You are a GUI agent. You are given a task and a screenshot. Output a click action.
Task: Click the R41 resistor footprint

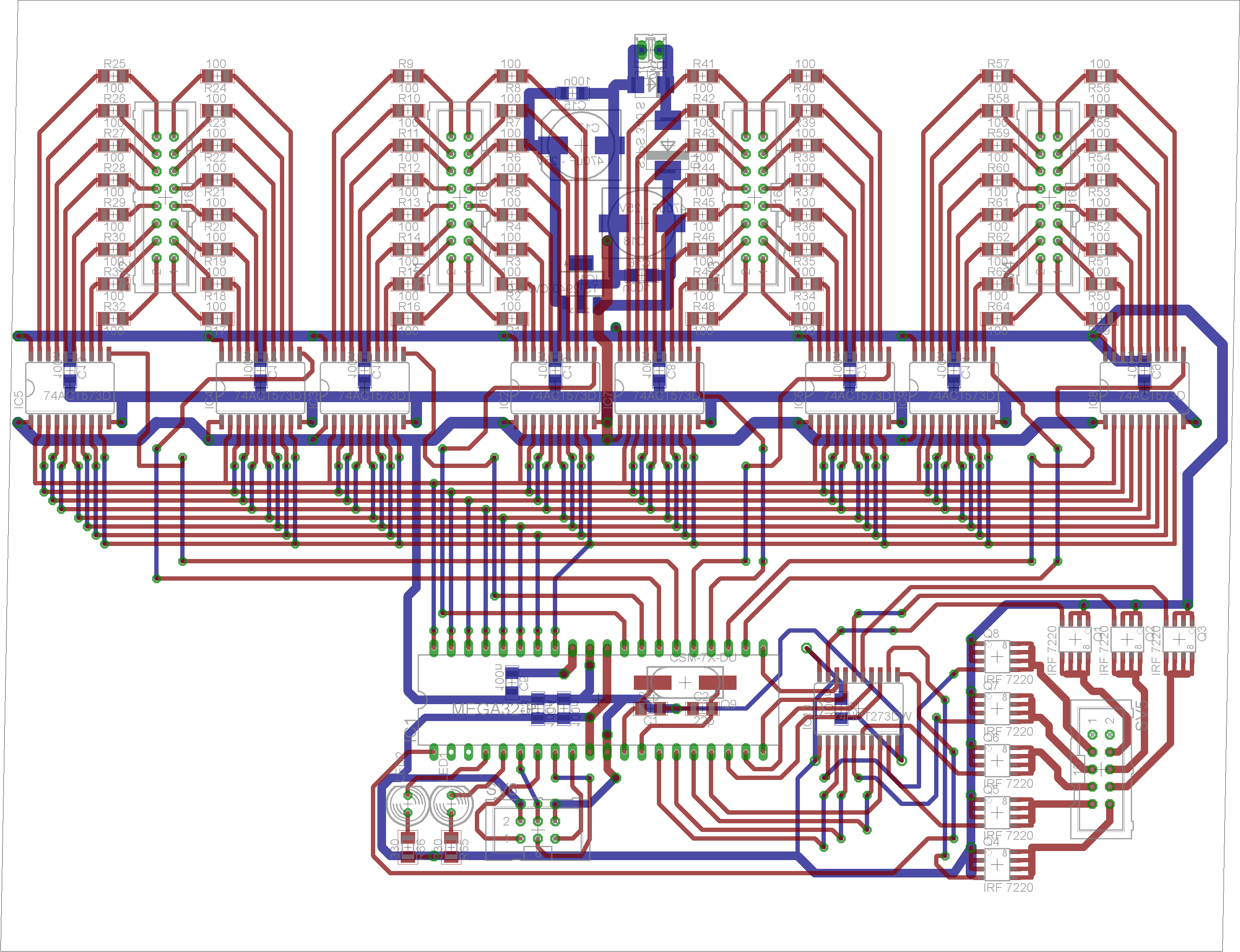(x=702, y=76)
